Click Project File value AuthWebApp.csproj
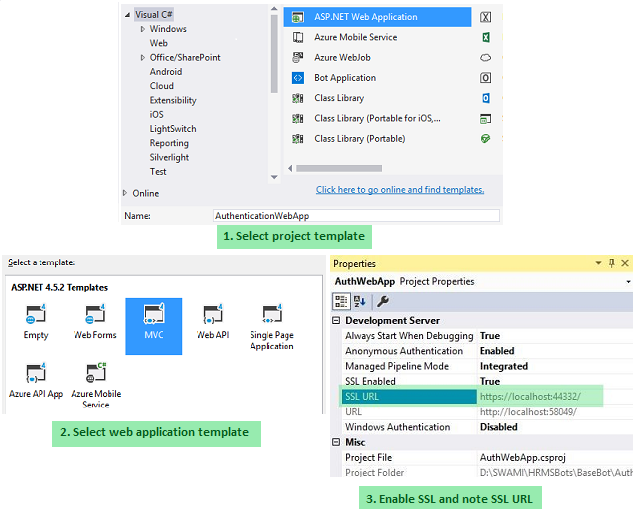Image resolution: width=638 pixels, height=511 pixels. [522, 458]
